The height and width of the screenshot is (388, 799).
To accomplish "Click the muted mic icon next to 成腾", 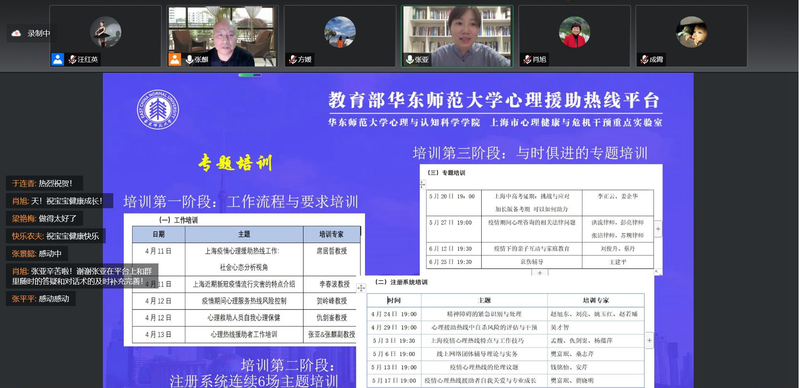I will coord(645,60).
